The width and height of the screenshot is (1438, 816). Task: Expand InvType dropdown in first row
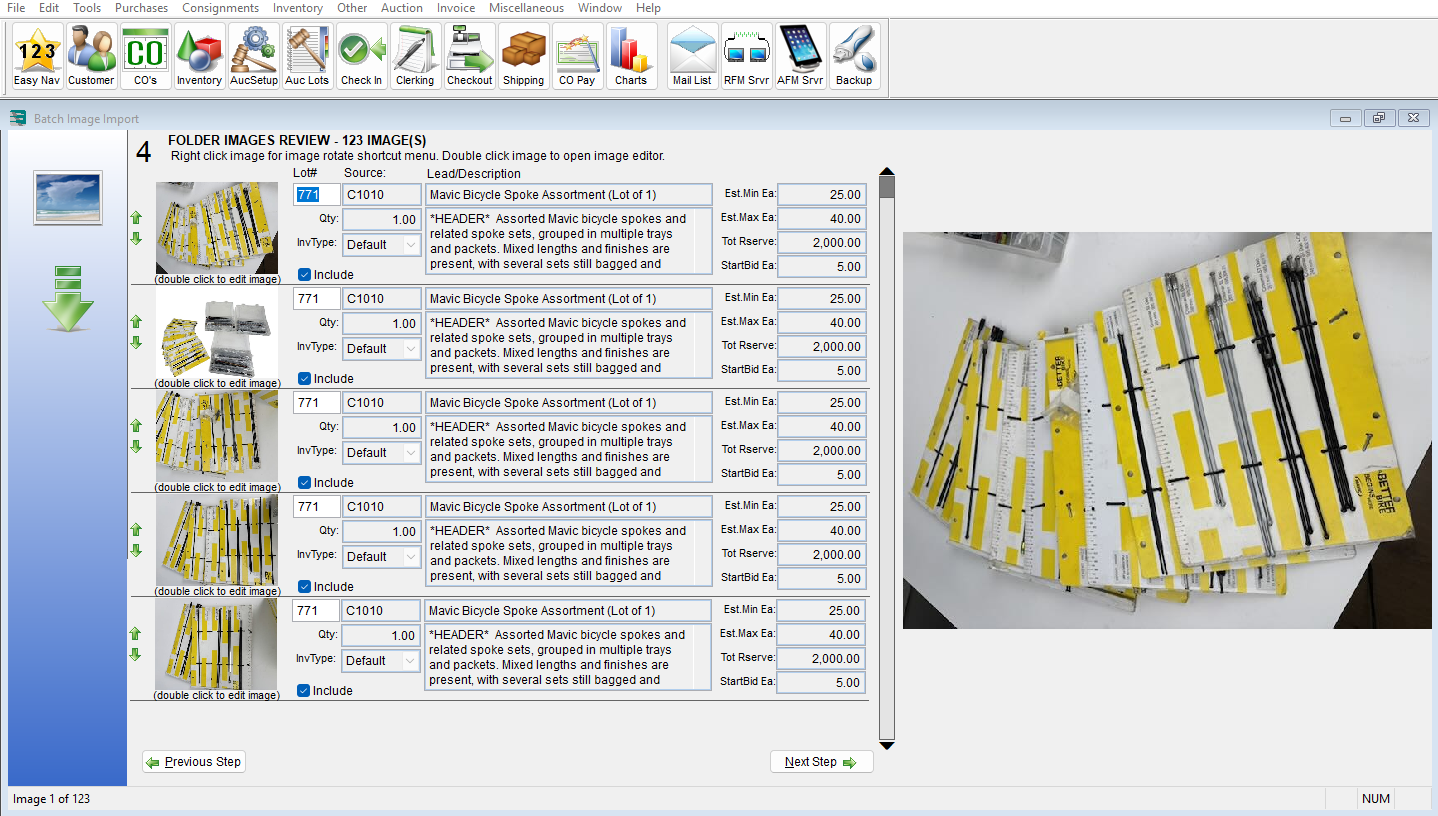click(411, 245)
